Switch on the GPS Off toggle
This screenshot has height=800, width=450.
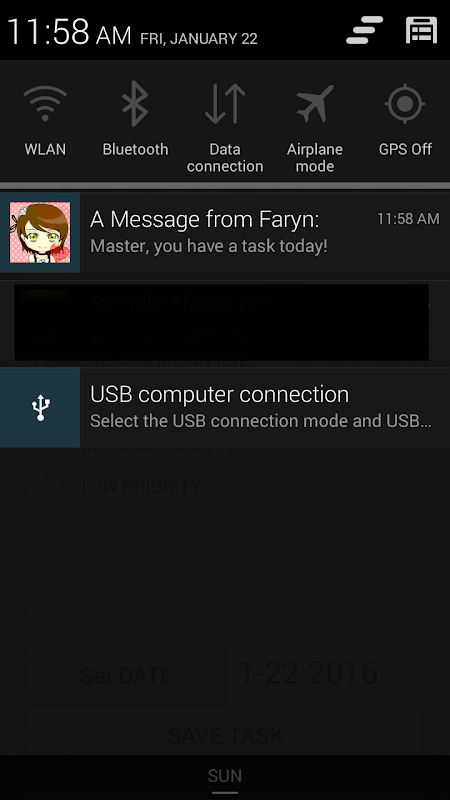tap(405, 104)
